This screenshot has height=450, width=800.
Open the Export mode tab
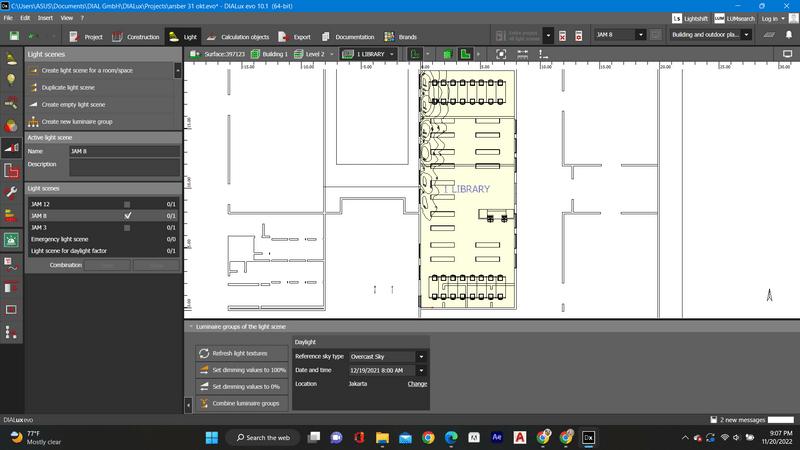coord(295,37)
